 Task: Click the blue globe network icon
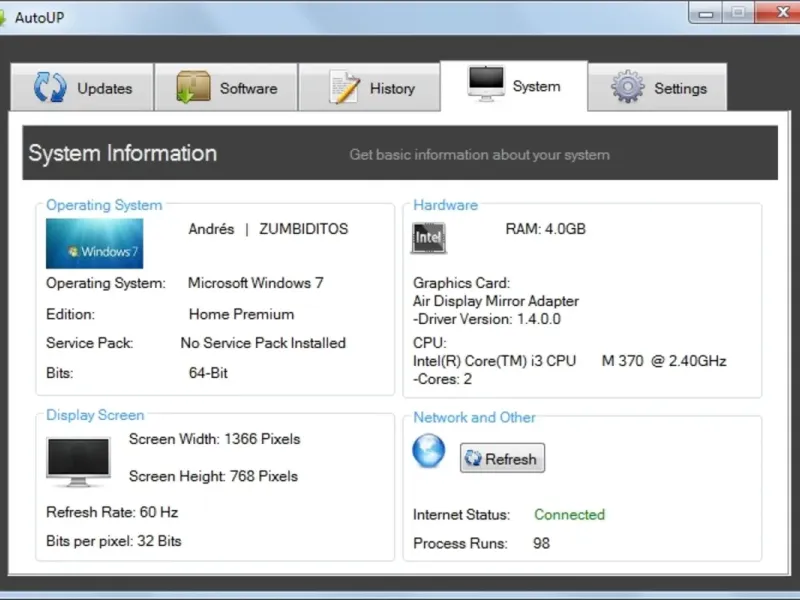pyautogui.click(x=429, y=451)
